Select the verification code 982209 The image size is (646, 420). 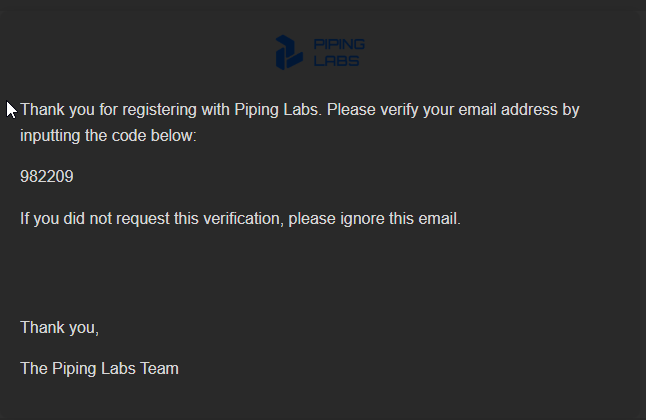46,177
